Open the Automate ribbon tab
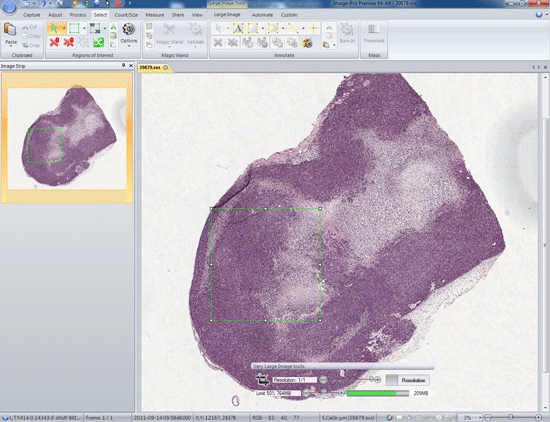The width and height of the screenshot is (550, 422). [x=262, y=15]
